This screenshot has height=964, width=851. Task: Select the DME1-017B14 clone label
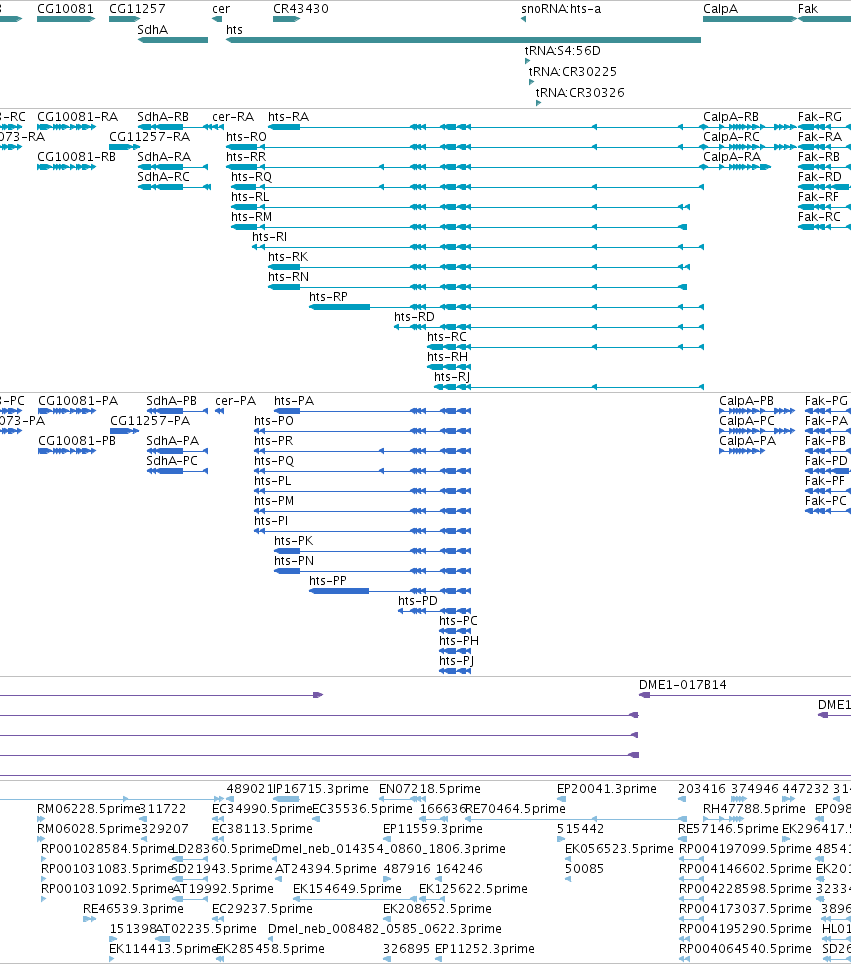683,684
